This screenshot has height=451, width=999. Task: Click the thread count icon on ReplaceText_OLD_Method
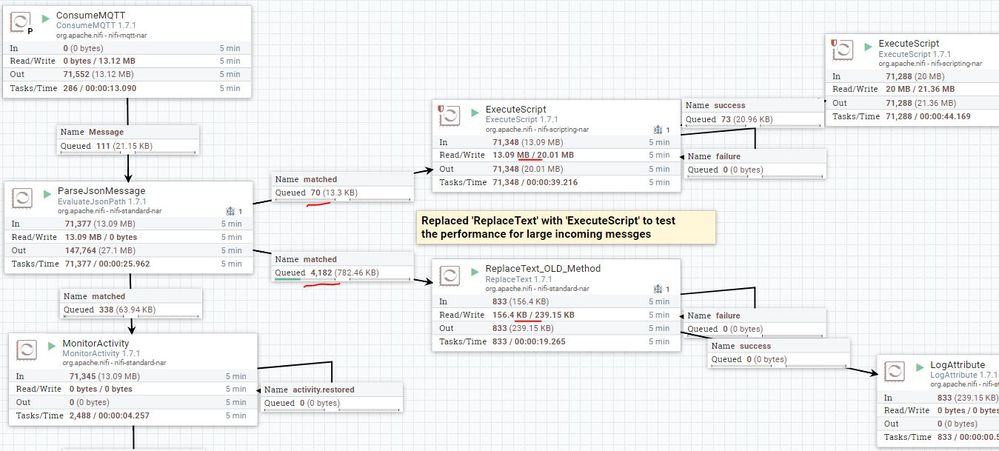[658, 289]
